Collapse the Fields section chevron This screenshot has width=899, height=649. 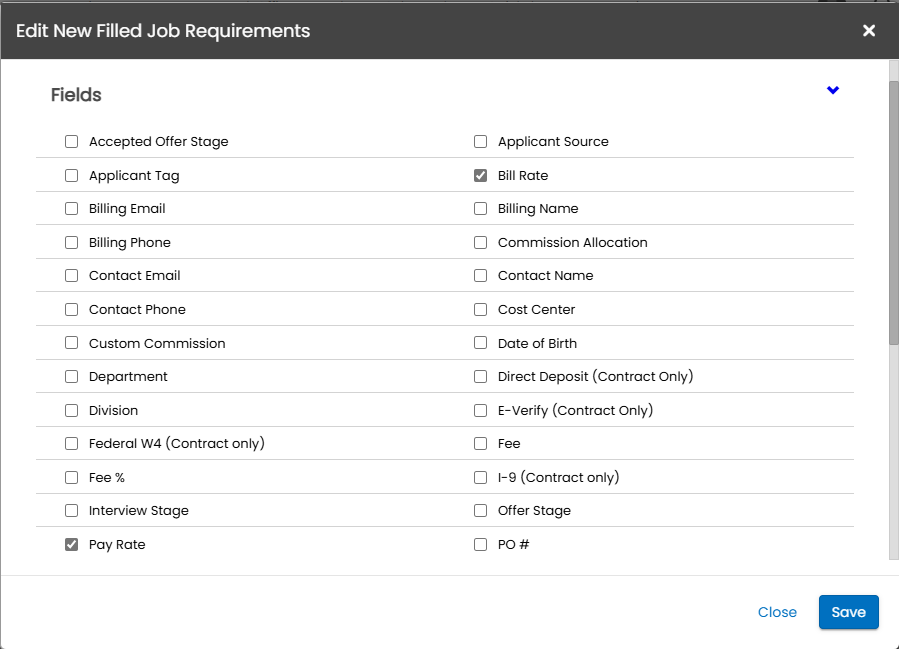(833, 91)
